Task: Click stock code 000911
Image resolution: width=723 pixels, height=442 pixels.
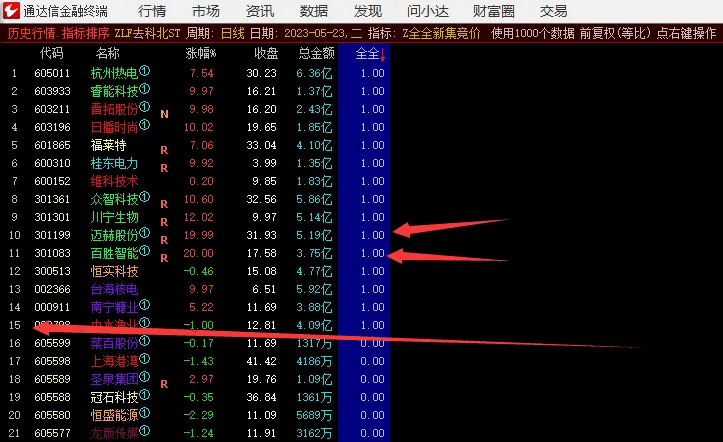Action: coord(52,307)
